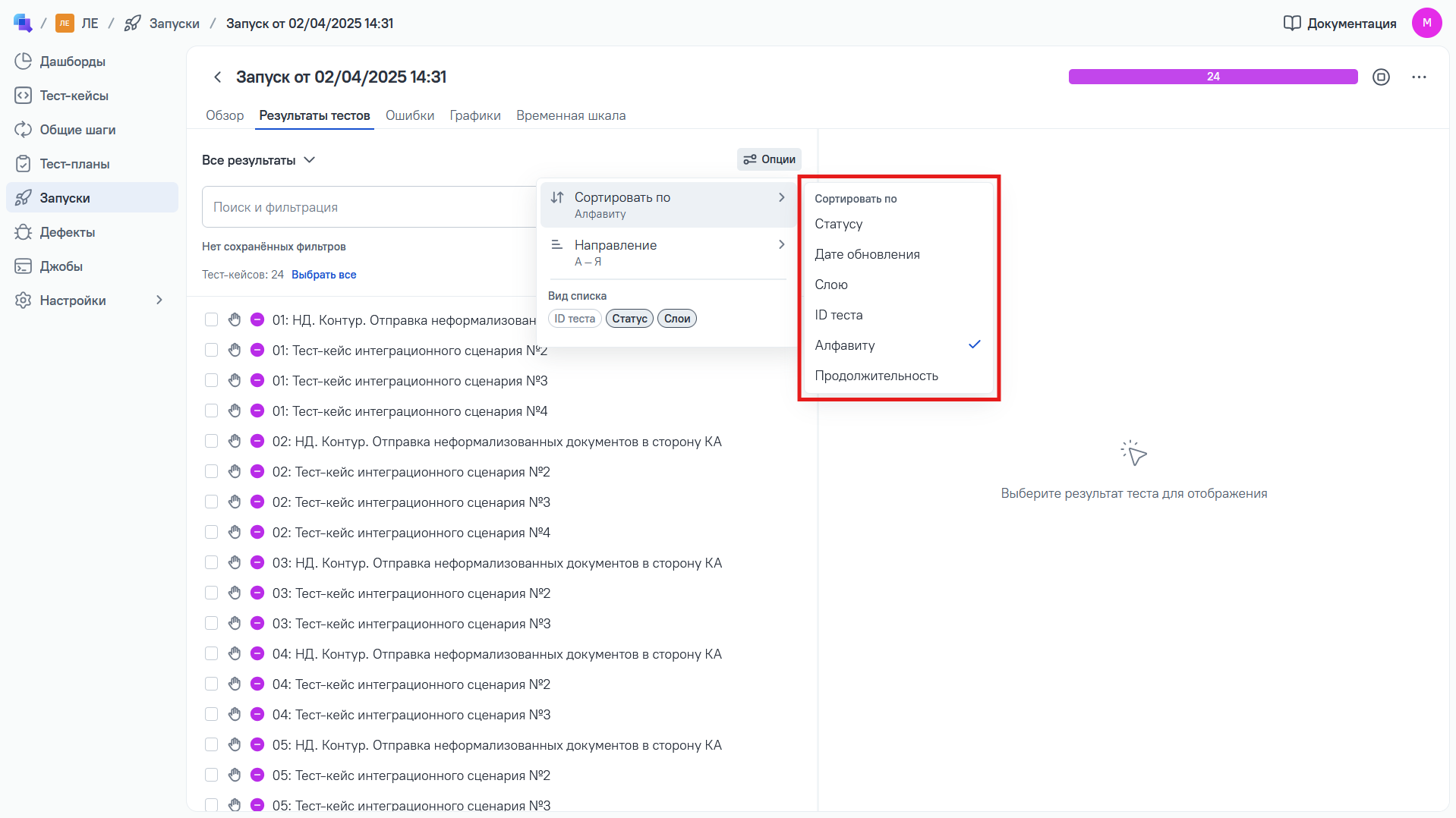
Task: Toggle the Слои list view chip
Action: 677,319
